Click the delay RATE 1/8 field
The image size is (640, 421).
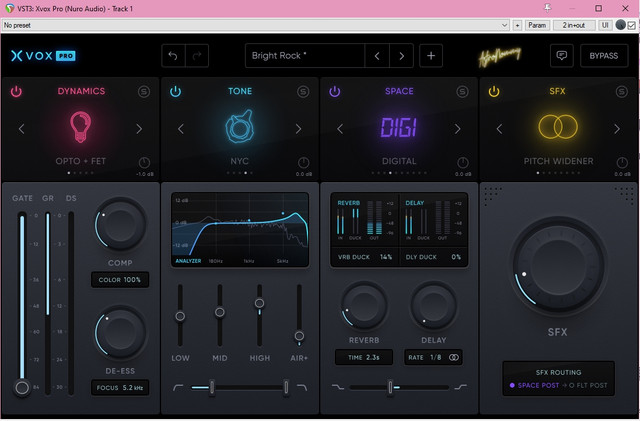pos(433,357)
